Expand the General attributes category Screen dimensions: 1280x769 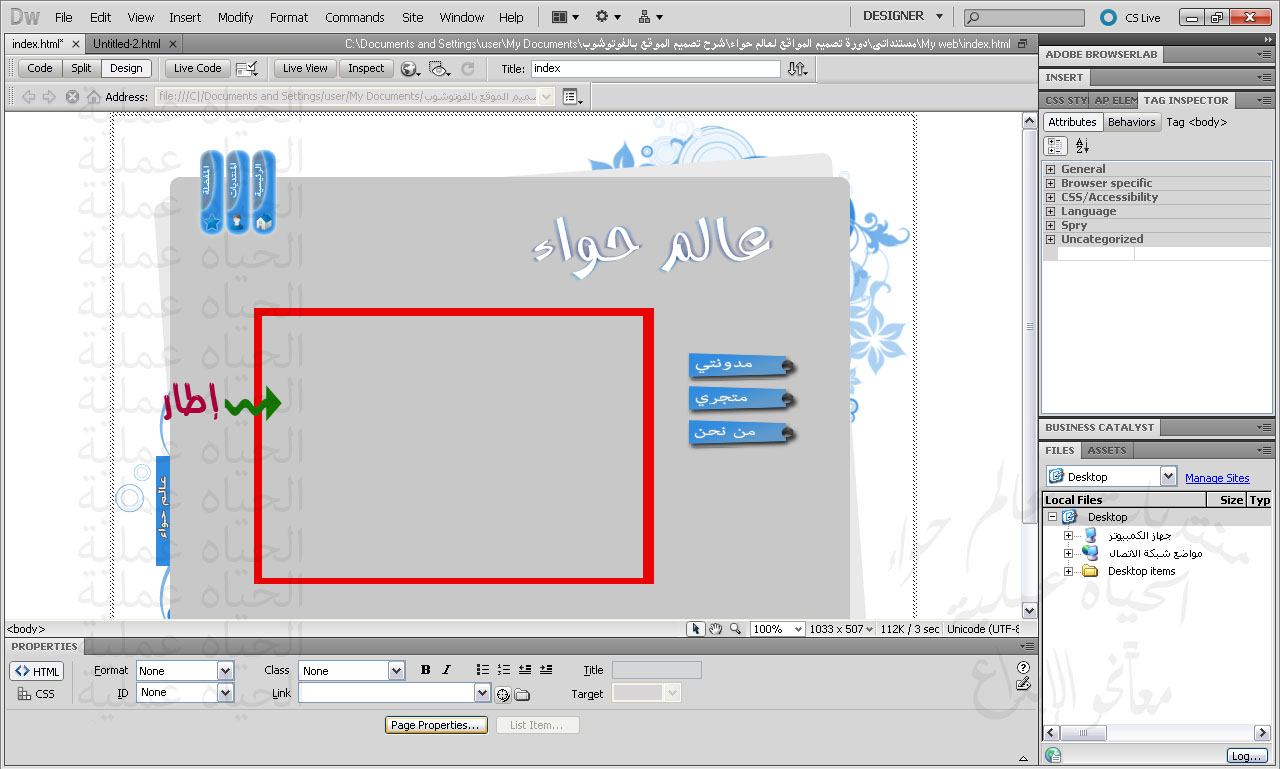coord(1051,169)
